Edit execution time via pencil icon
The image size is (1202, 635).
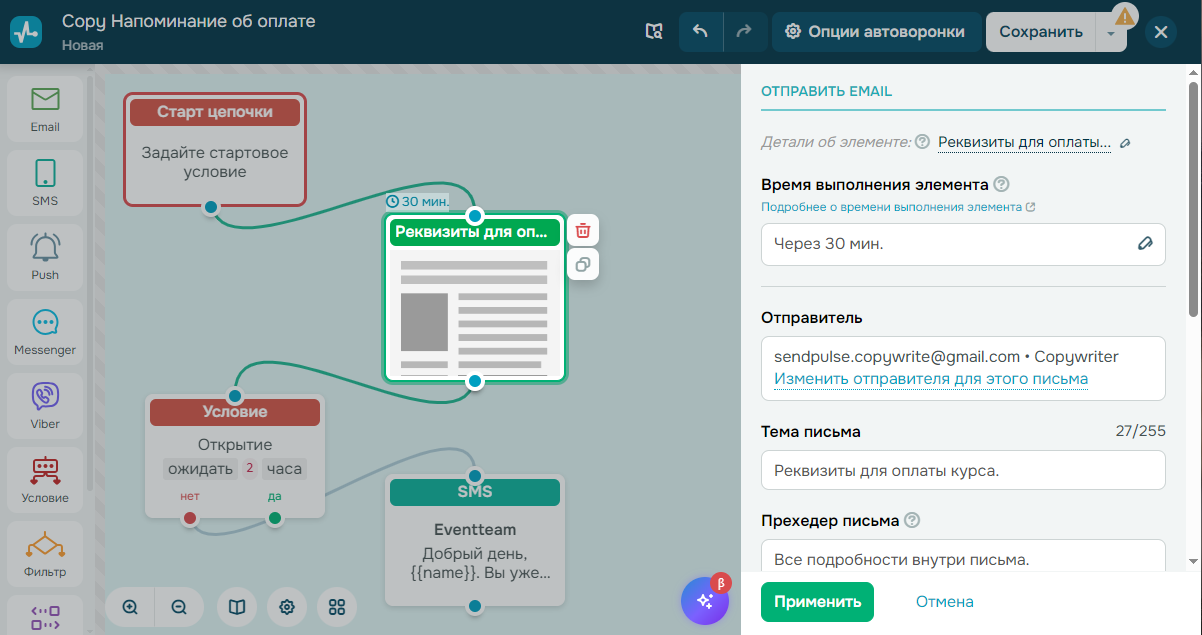click(1145, 244)
